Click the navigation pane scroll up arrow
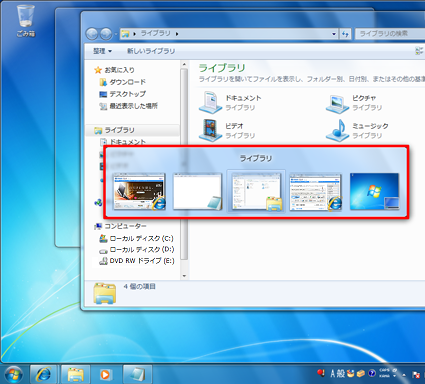The height and width of the screenshot is (384, 425). (x=184, y=64)
